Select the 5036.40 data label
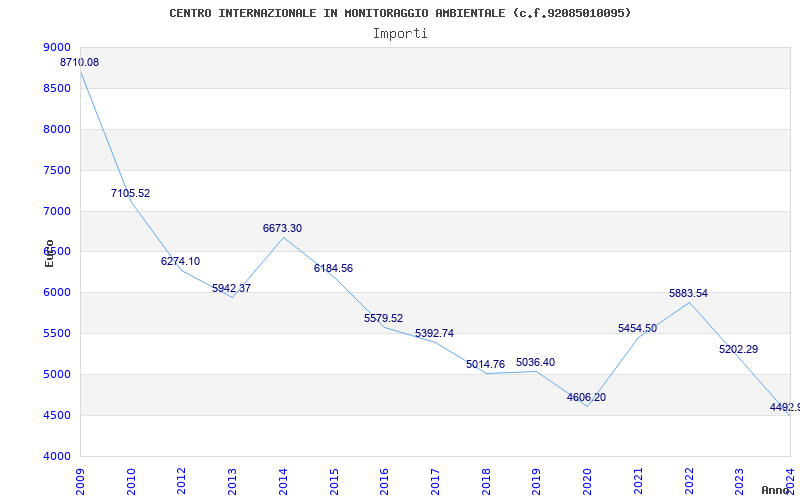The height and width of the screenshot is (500, 800). pos(536,363)
